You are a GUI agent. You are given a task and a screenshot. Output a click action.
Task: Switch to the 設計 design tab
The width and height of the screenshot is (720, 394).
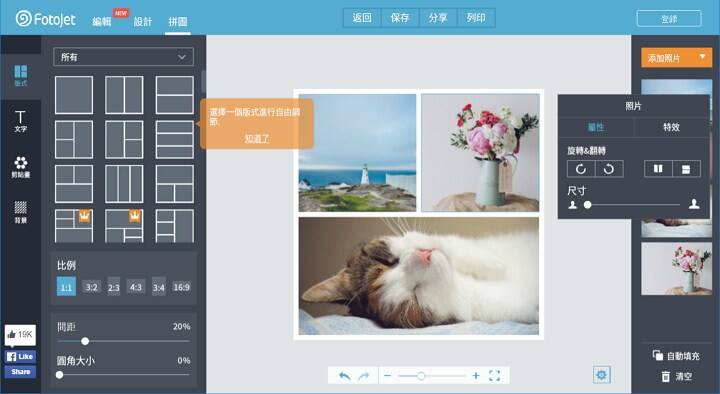point(143,22)
